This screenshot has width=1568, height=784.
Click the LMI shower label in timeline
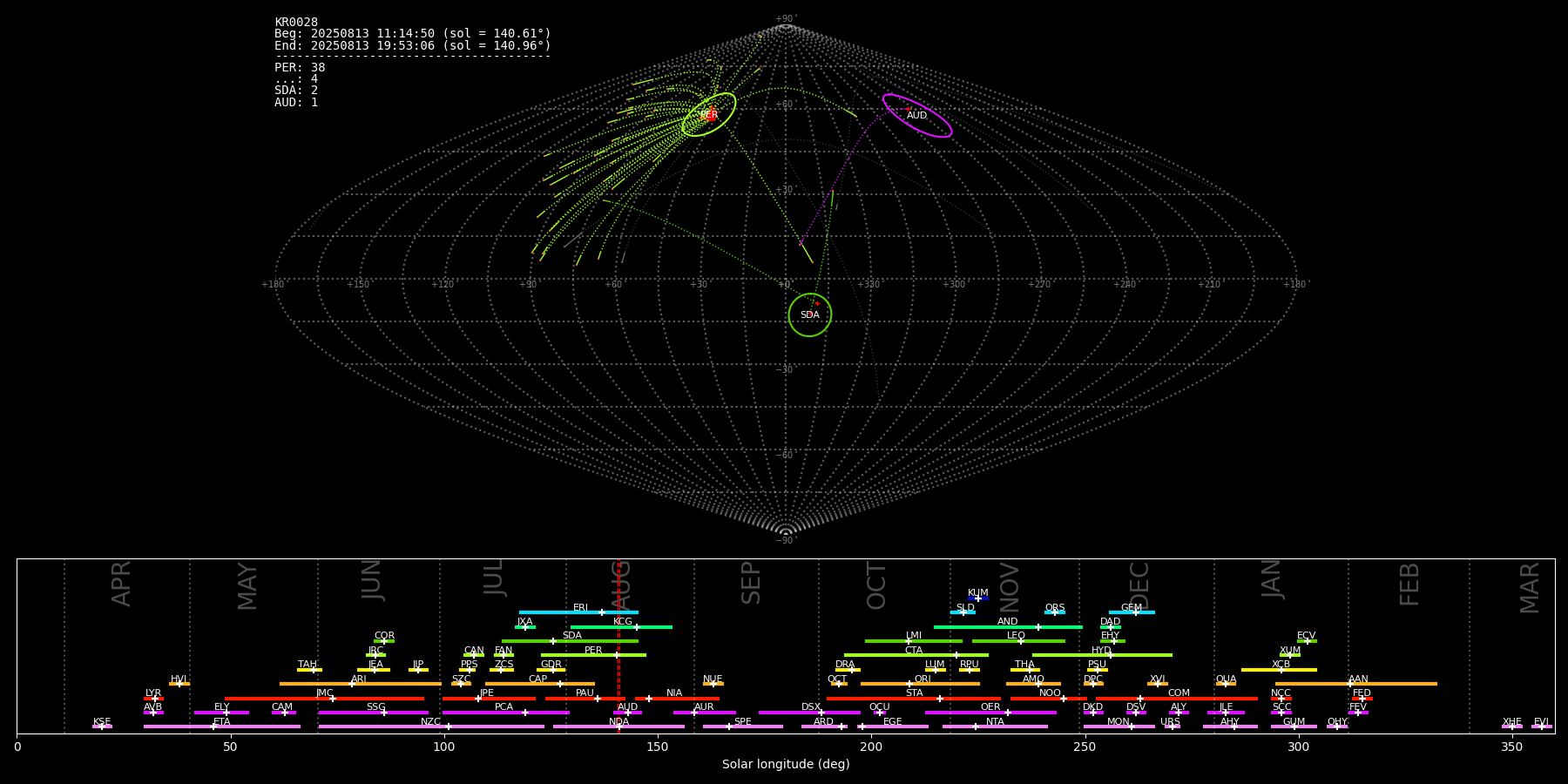pos(914,636)
